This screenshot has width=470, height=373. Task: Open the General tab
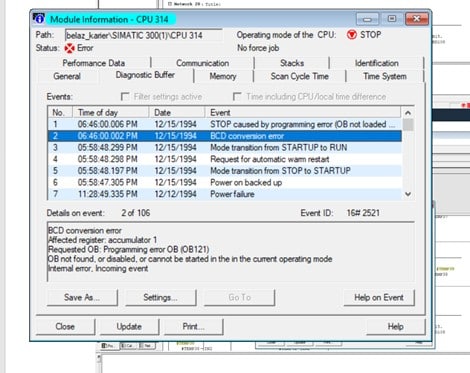67,76
